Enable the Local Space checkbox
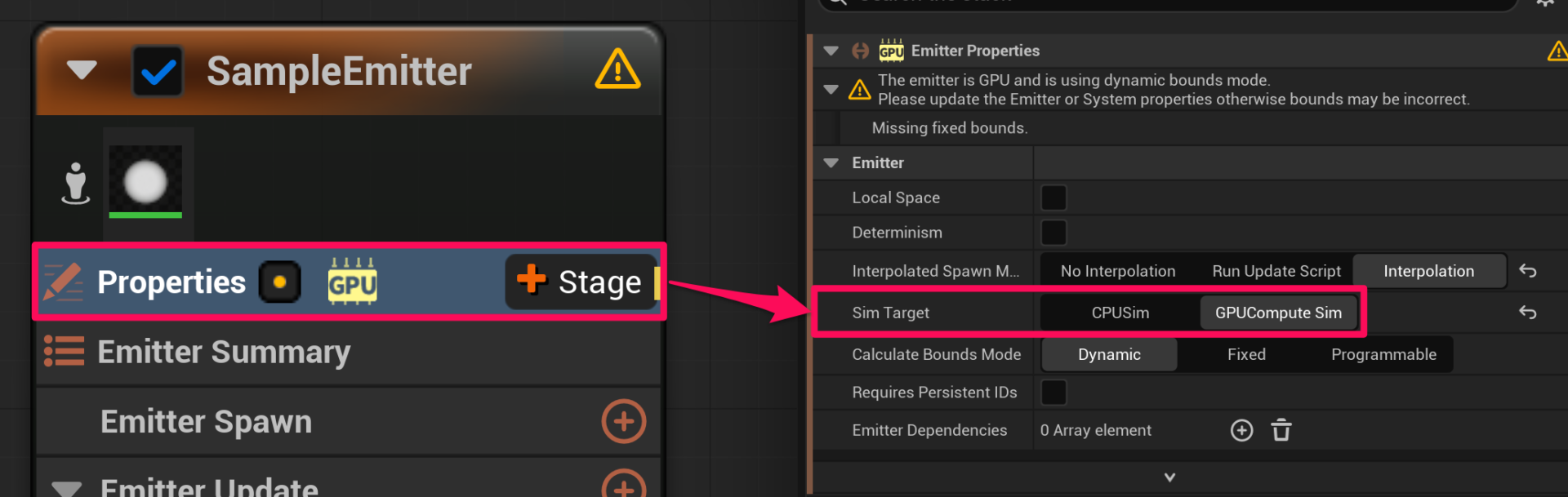The width and height of the screenshot is (1568, 497). pos(1053,197)
